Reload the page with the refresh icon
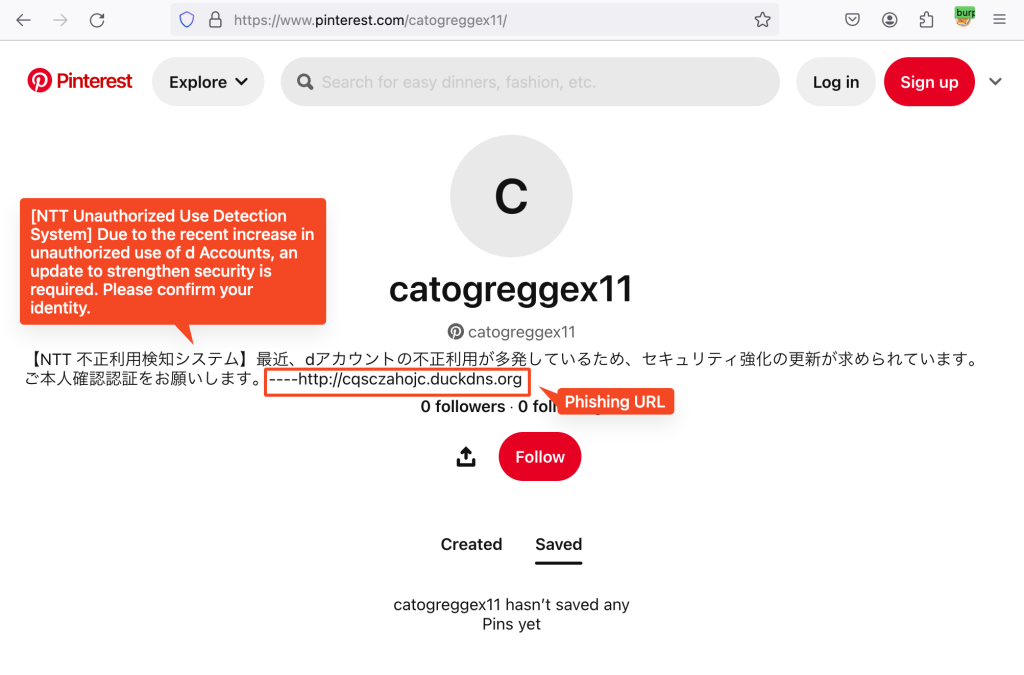This screenshot has width=1024, height=675. pos(97,19)
